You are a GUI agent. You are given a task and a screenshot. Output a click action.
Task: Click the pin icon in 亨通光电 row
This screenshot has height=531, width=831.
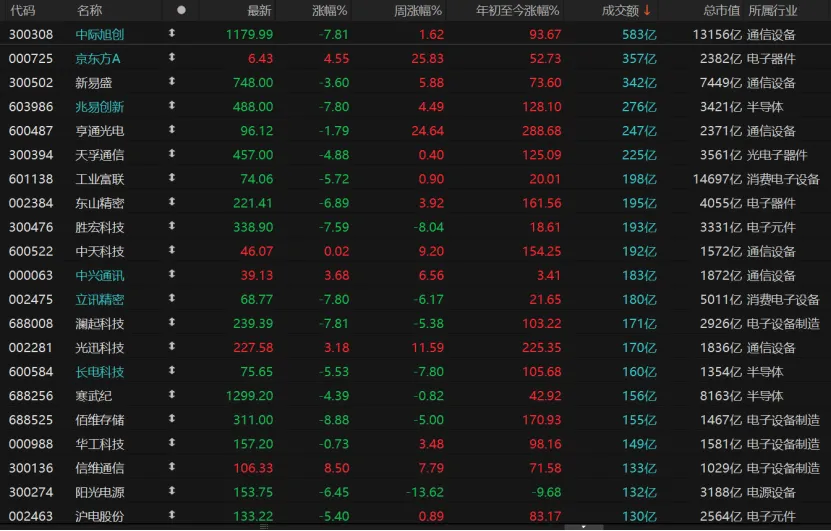(x=172, y=130)
